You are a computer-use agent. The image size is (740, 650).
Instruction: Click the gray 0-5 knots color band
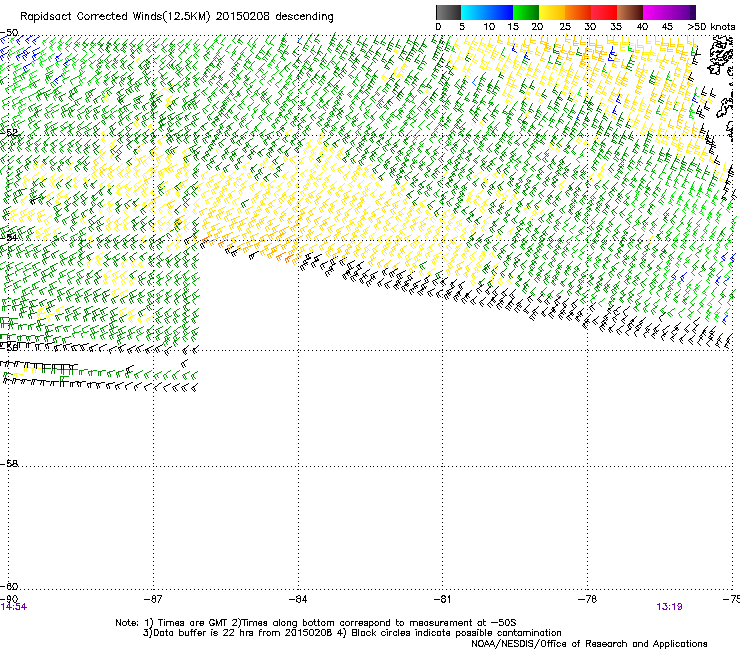pos(448,12)
